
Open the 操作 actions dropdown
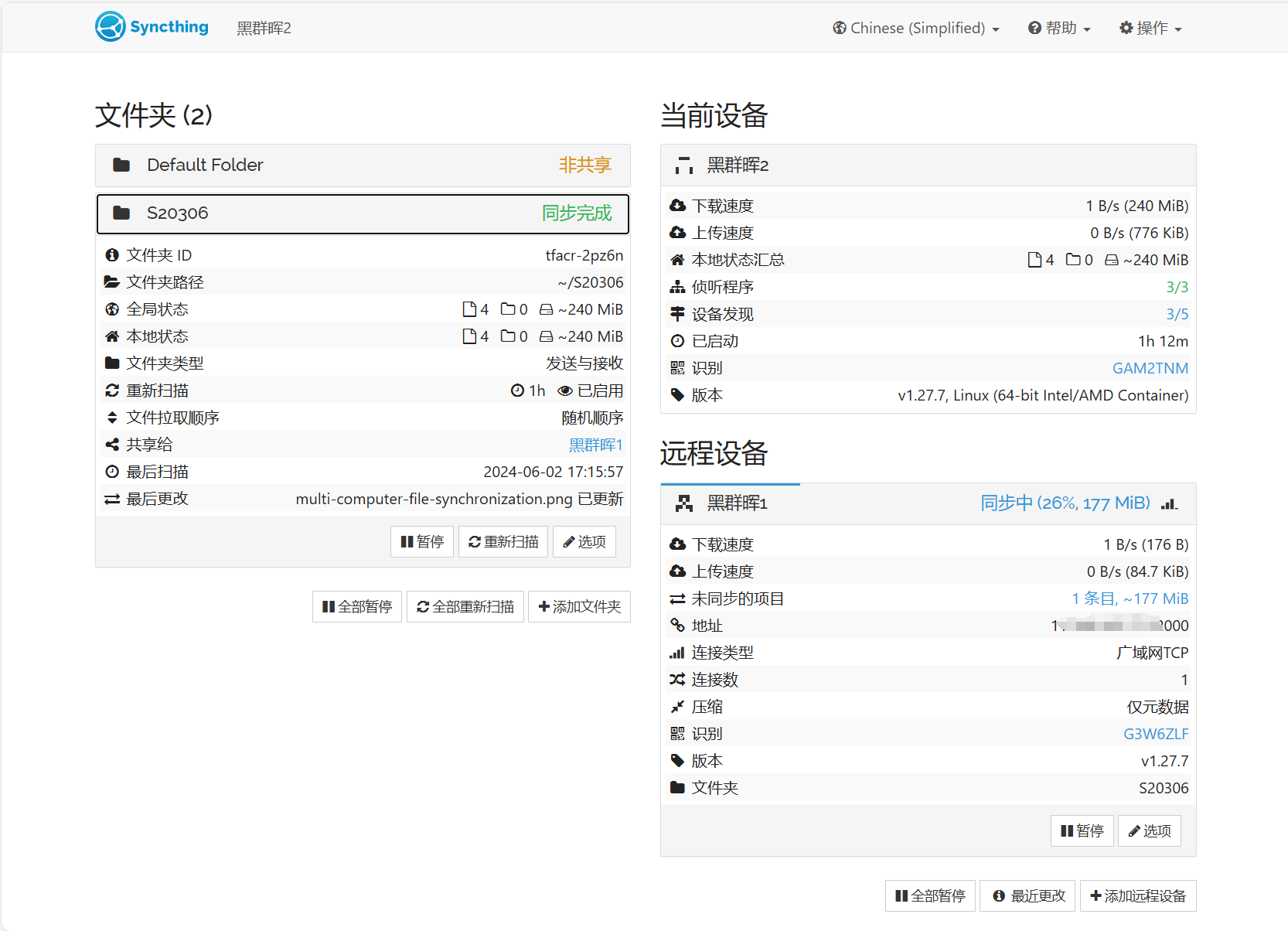point(1150,29)
